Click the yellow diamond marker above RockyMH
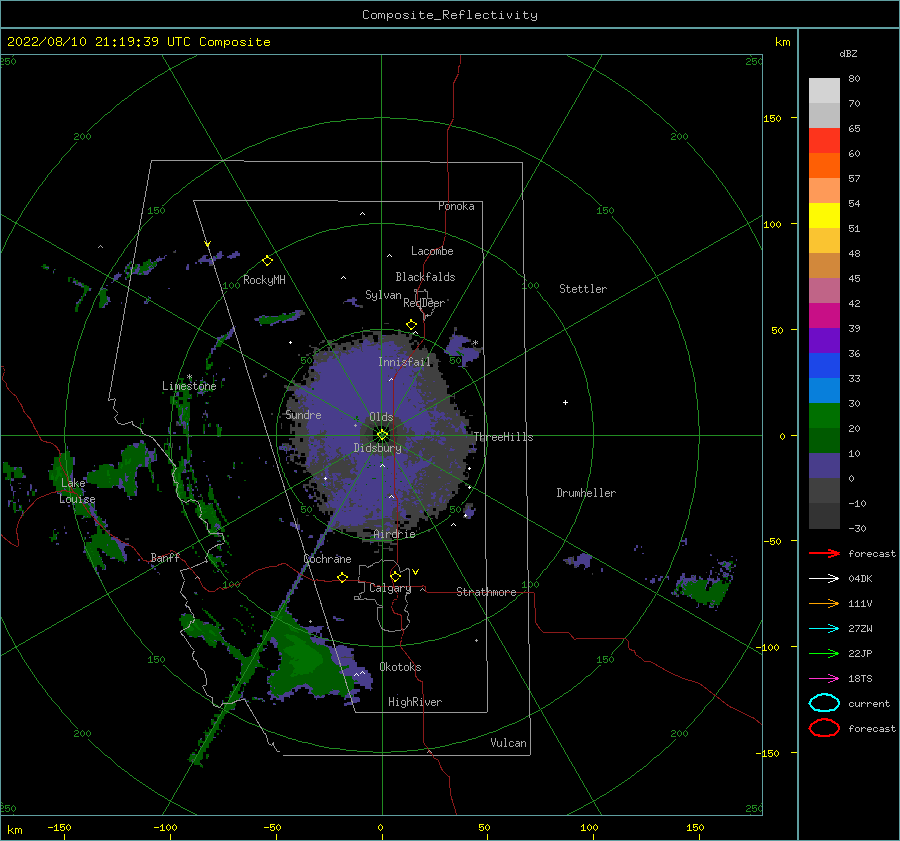The image size is (900, 841). tap(267, 261)
